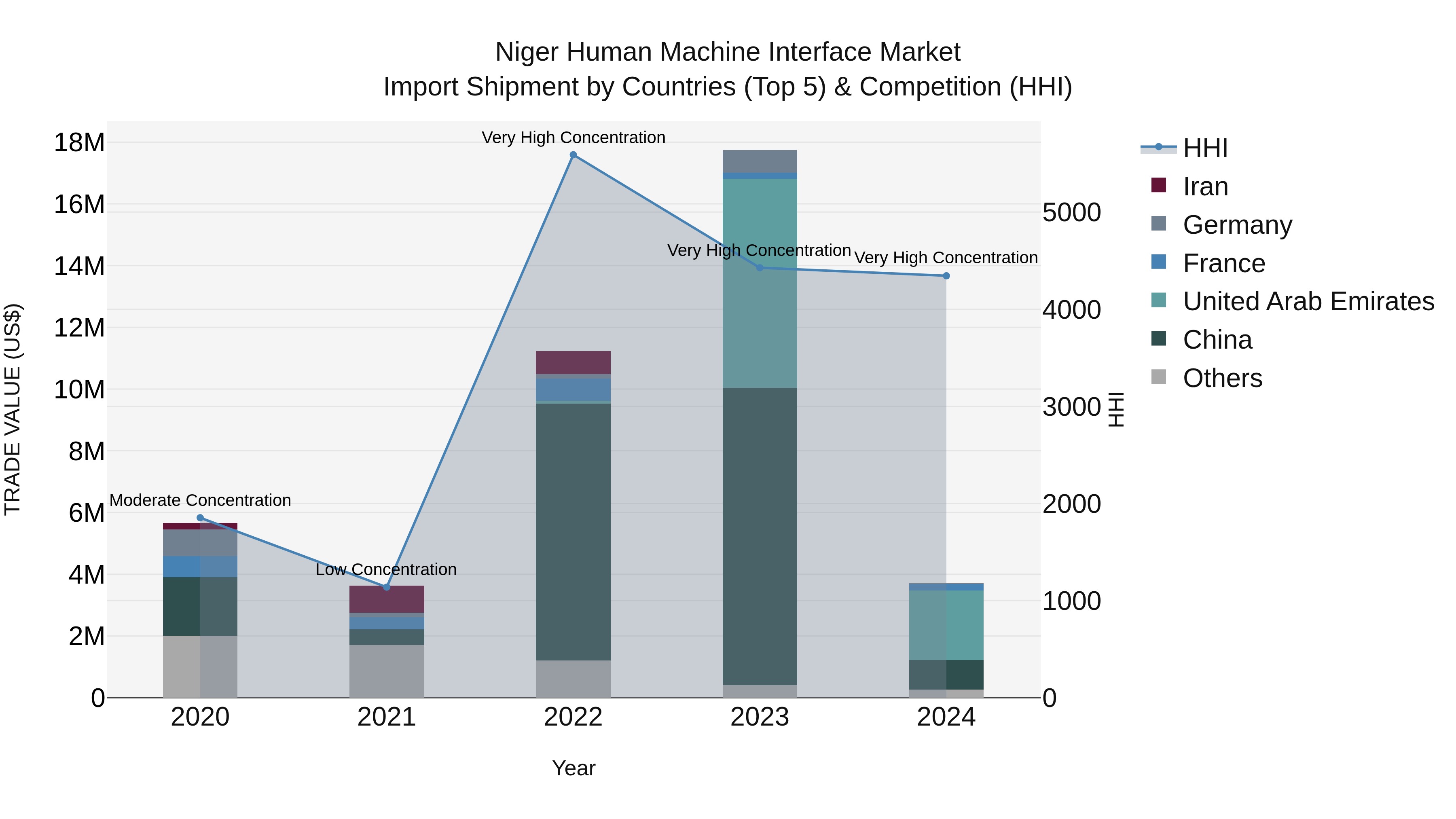Click the Year axis title

click(x=574, y=768)
